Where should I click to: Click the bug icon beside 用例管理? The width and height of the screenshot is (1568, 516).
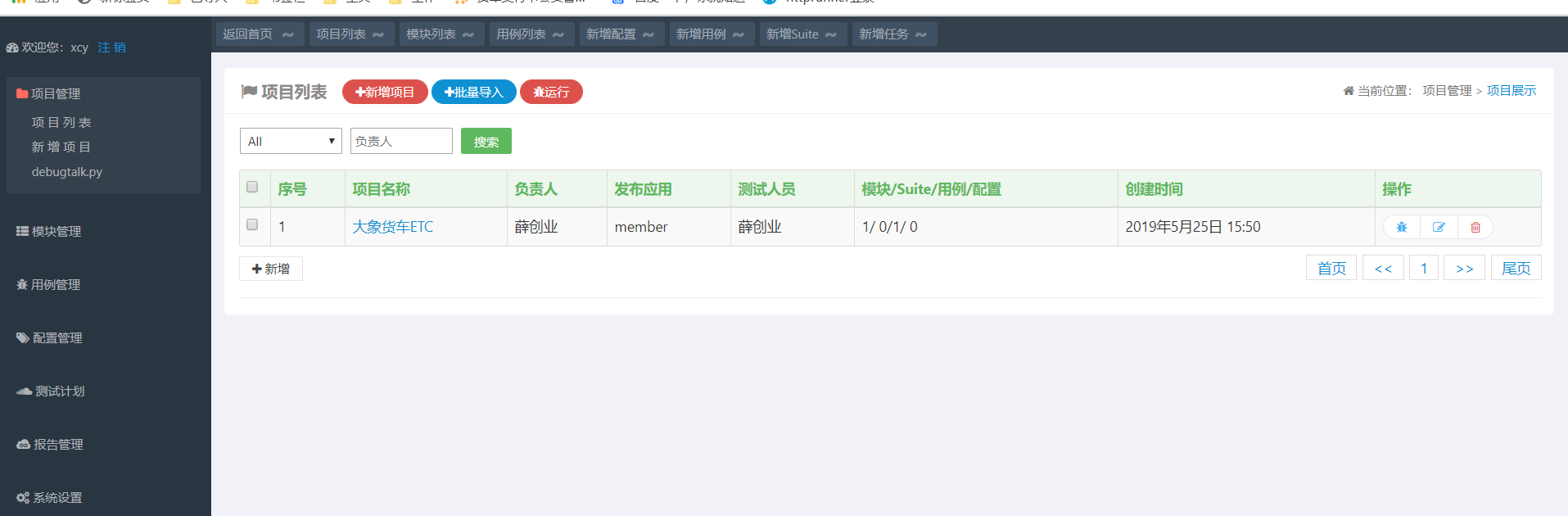[x=22, y=284]
